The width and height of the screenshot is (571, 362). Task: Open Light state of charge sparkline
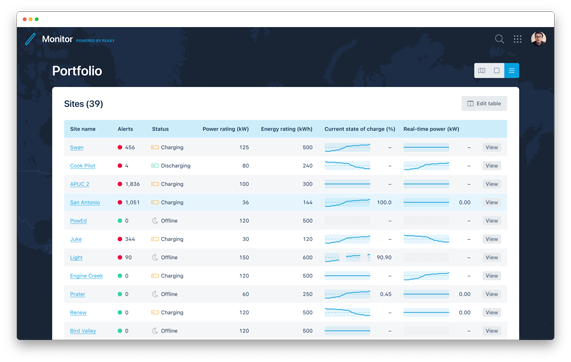point(347,257)
